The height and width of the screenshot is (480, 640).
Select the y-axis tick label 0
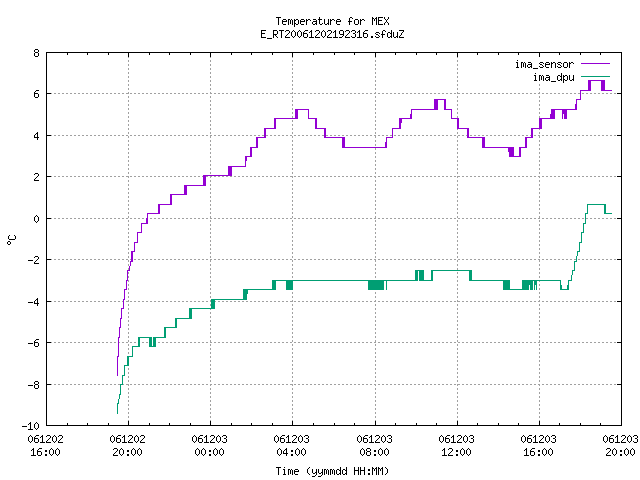pos(37,219)
